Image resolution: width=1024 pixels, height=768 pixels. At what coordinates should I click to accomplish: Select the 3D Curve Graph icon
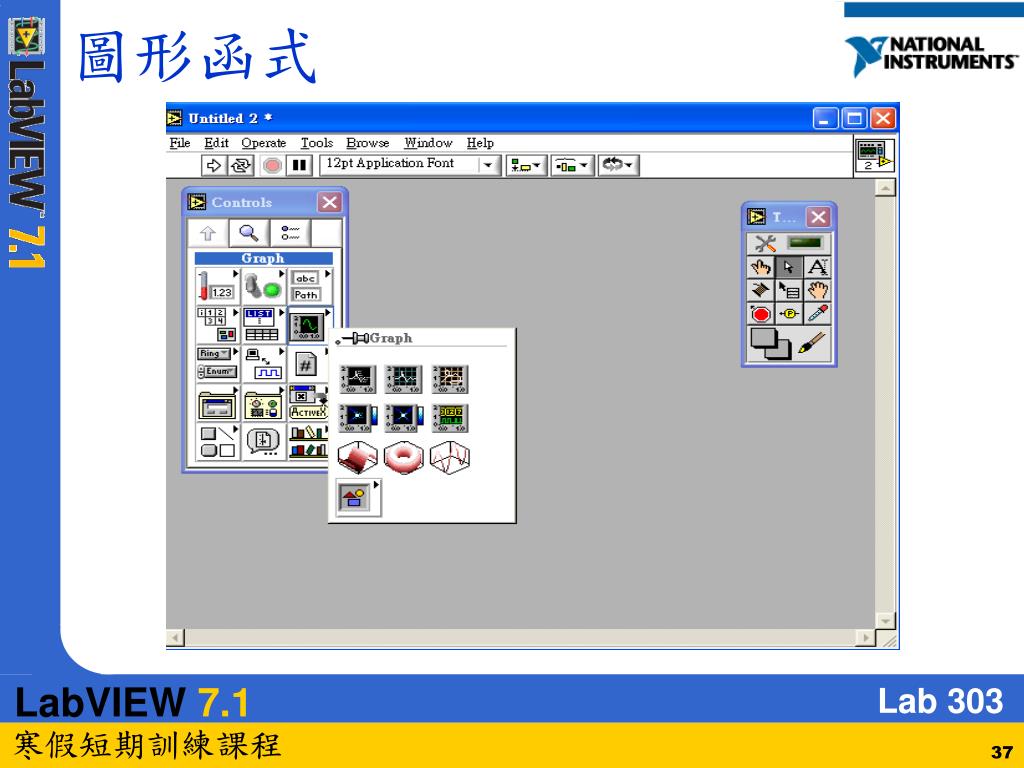[x=450, y=457]
